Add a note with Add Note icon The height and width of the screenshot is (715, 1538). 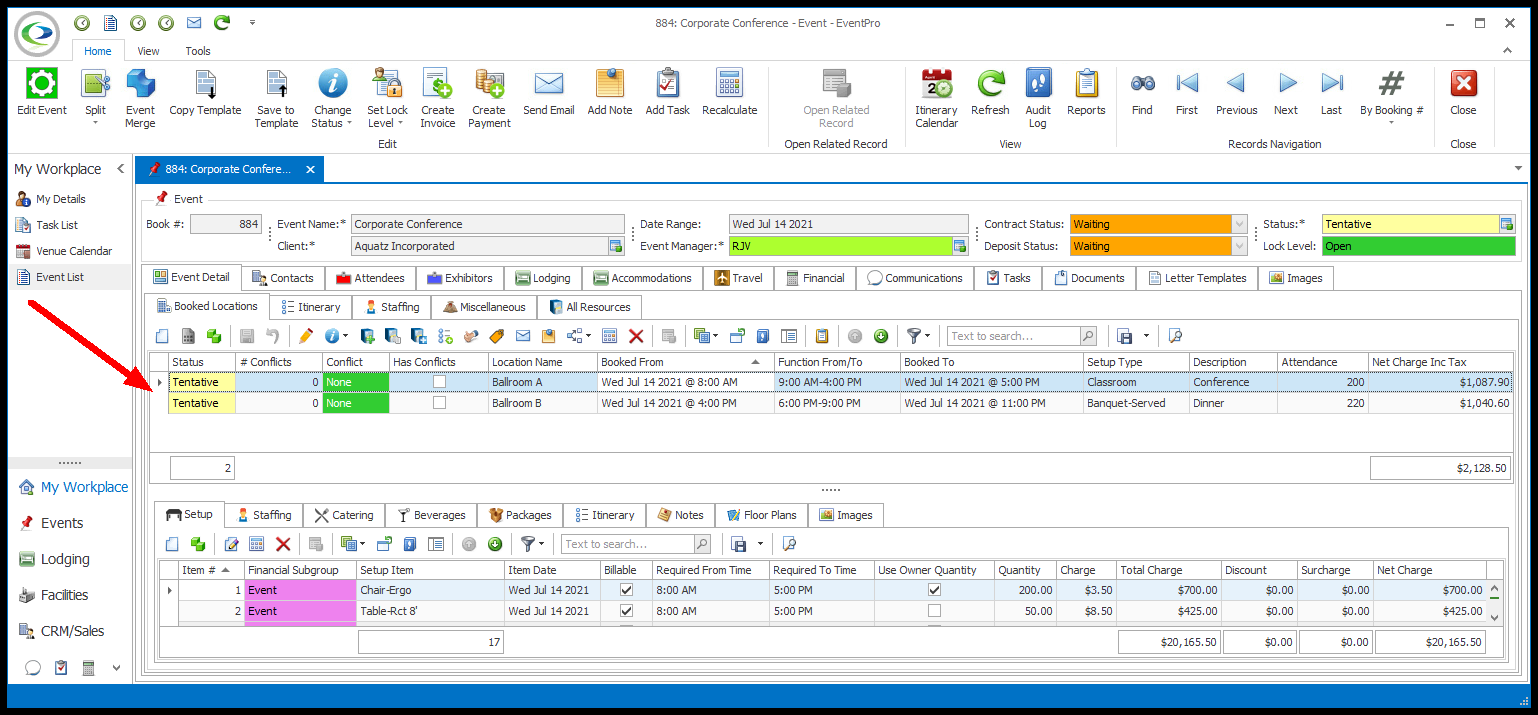(x=610, y=83)
